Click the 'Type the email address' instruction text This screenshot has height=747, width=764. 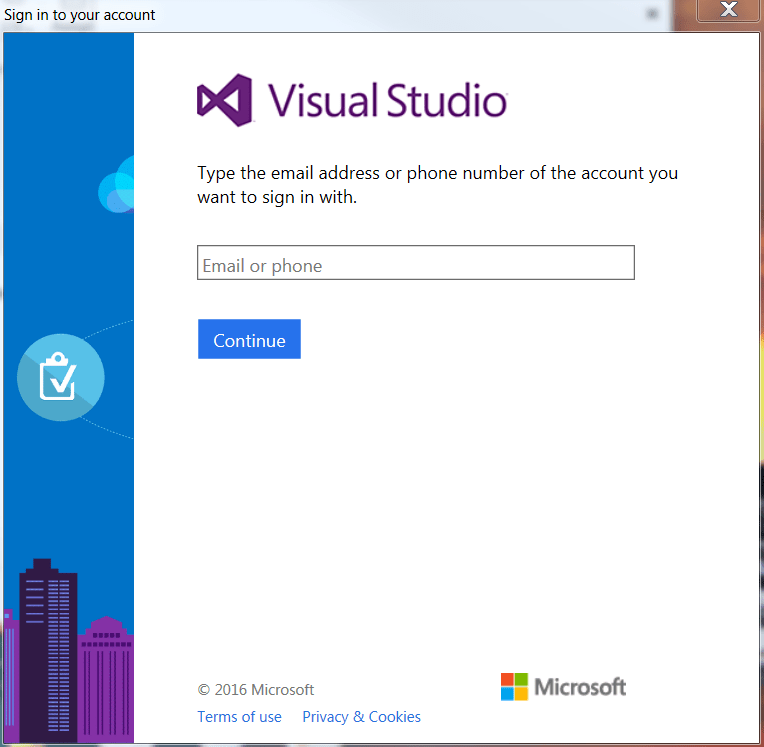click(x=437, y=173)
